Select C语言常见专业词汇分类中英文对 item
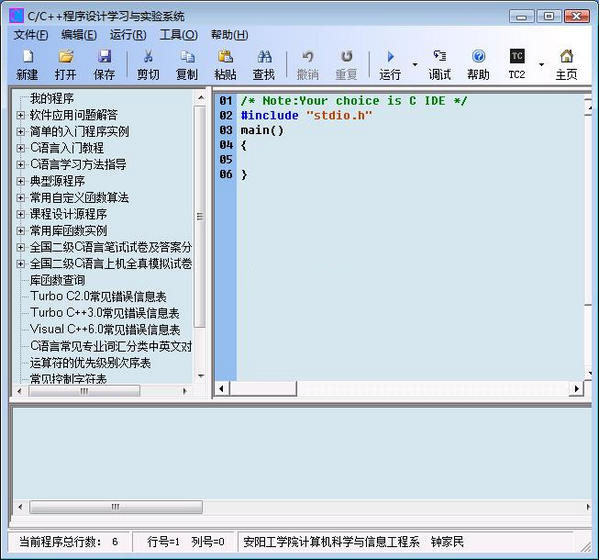Image resolution: width=599 pixels, height=560 pixels. pyautogui.click(x=111, y=346)
